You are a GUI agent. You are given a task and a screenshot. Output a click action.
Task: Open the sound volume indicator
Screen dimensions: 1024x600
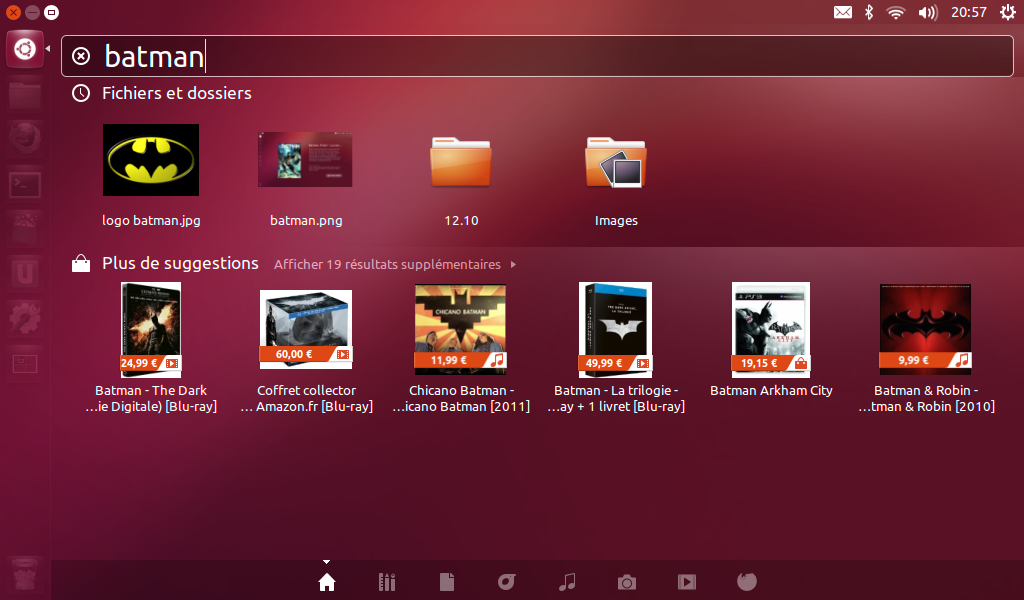pyautogui.click(x=928, y=12)
